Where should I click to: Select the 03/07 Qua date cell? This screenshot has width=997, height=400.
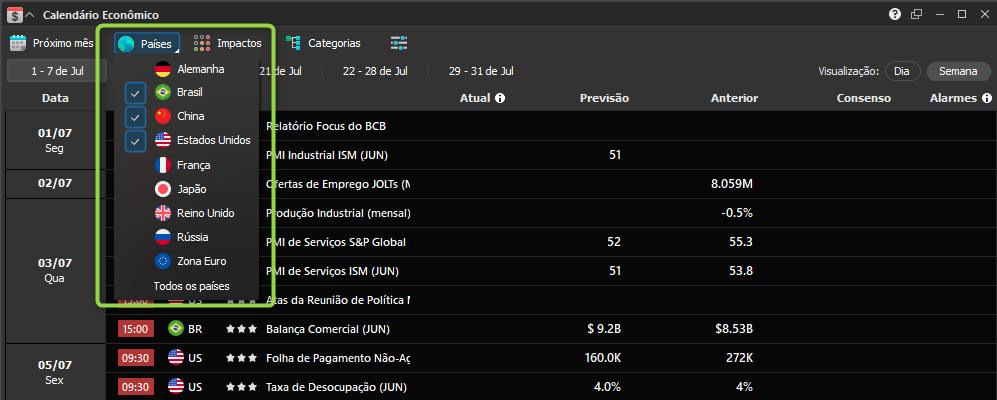[x=55, y=270]
